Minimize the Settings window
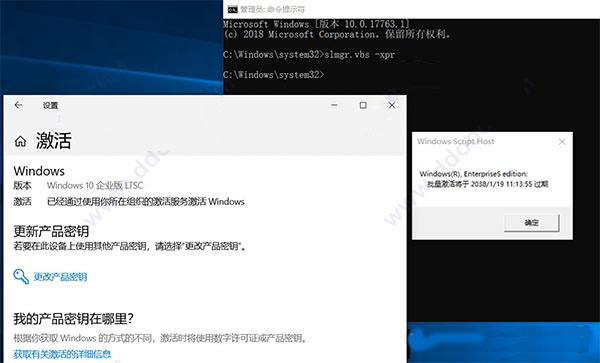 [x=334, y=105]
